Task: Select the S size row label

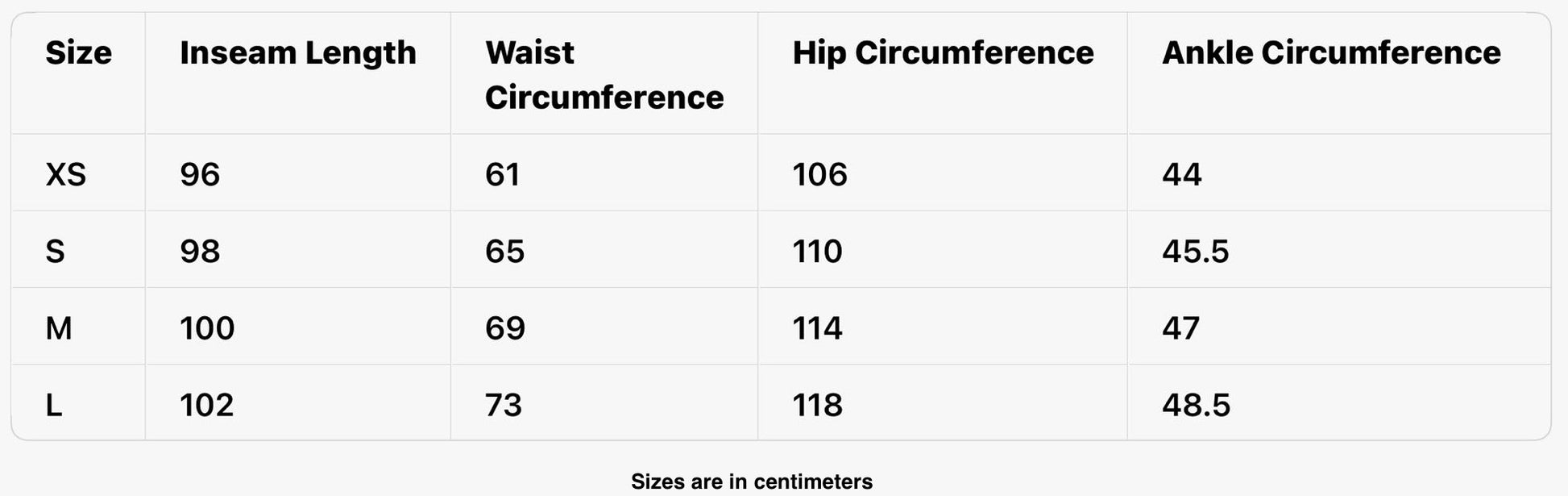Action: (55, 252)
